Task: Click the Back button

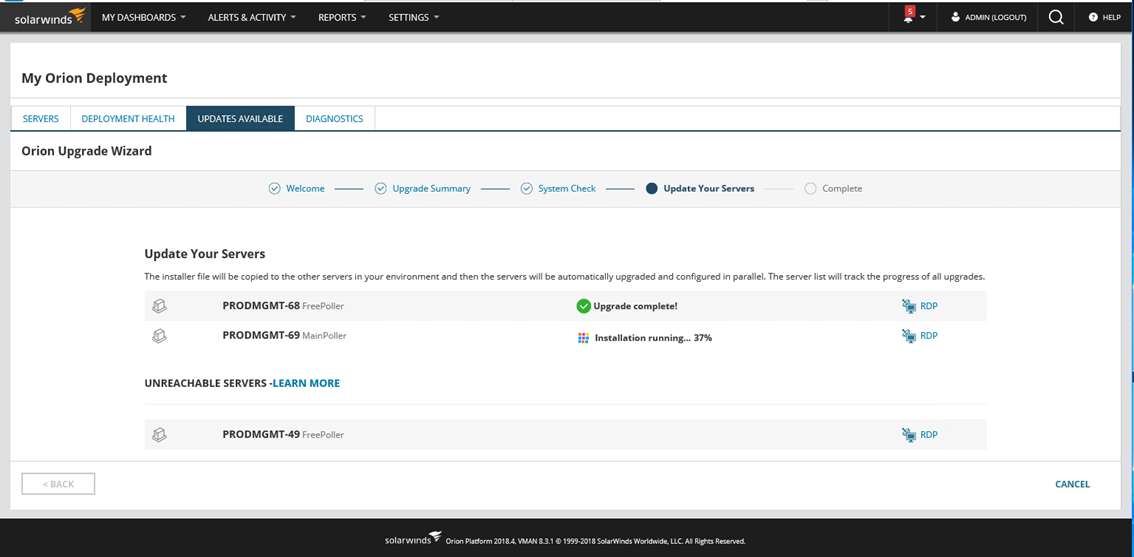Action: point(59,484)
